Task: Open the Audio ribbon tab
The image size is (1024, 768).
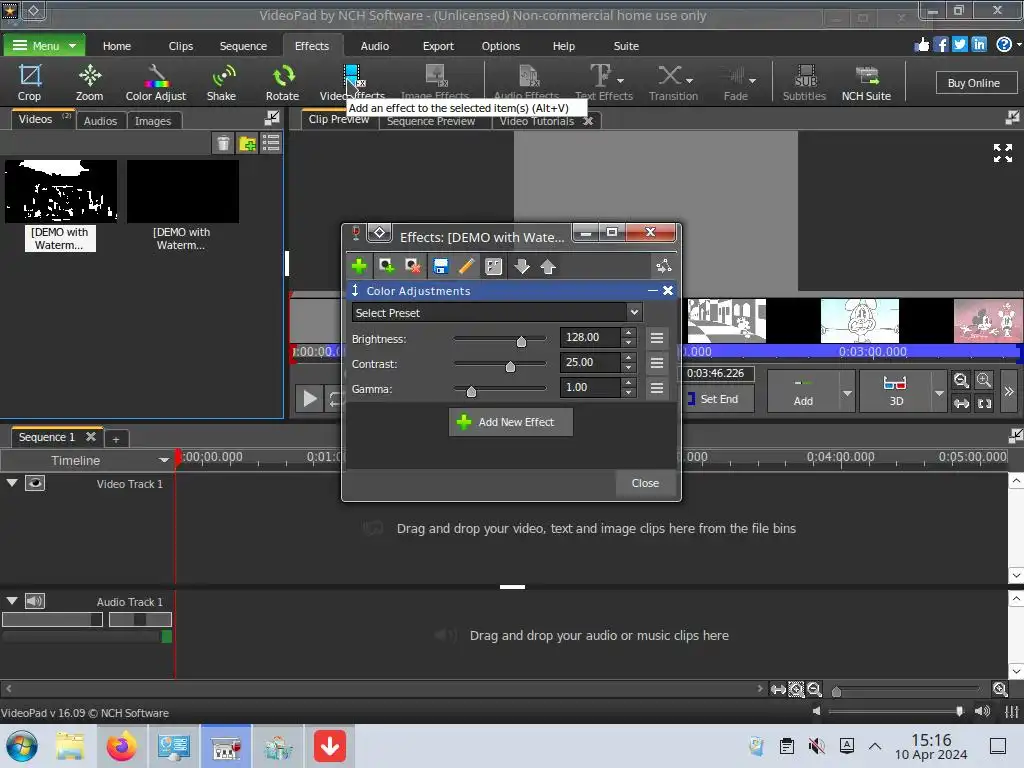Action: pyautogui.click(x=375, y=46)
